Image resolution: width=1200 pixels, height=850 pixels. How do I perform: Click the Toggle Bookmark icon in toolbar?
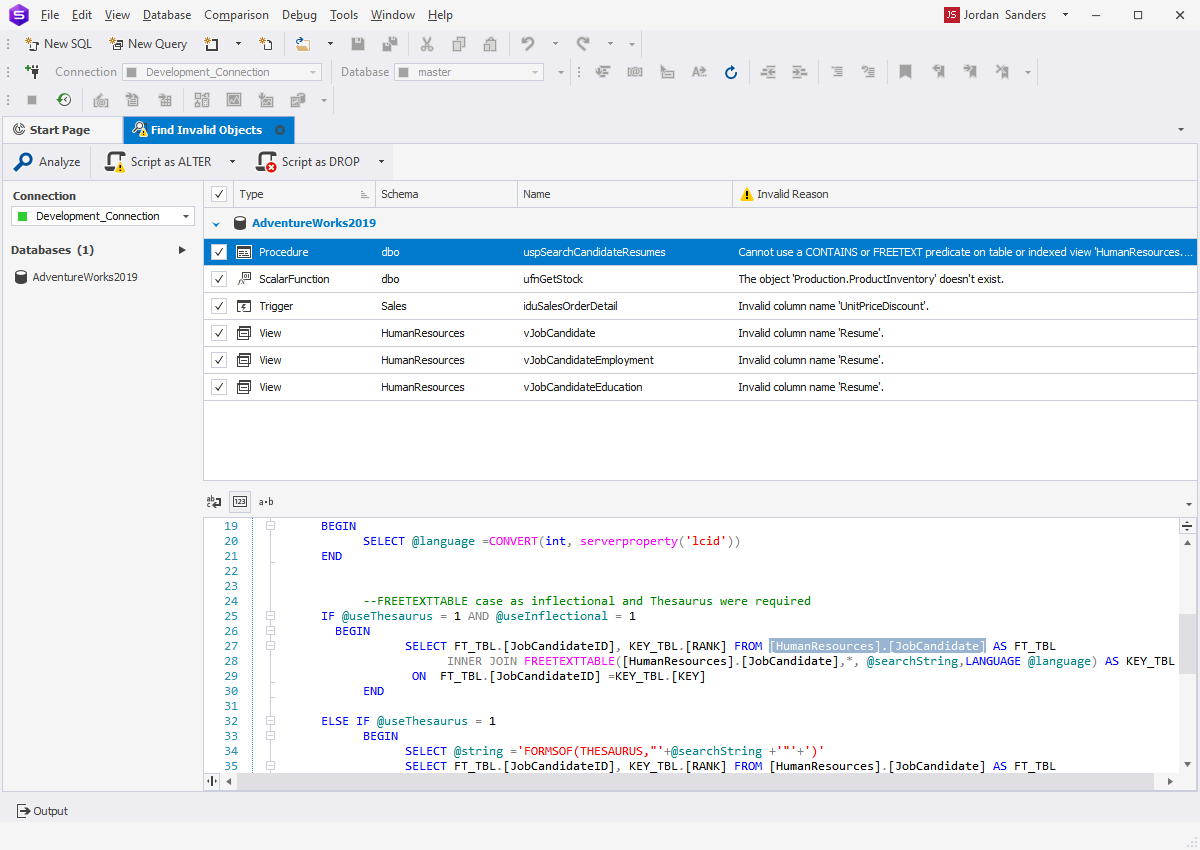[x=905, y=72]
